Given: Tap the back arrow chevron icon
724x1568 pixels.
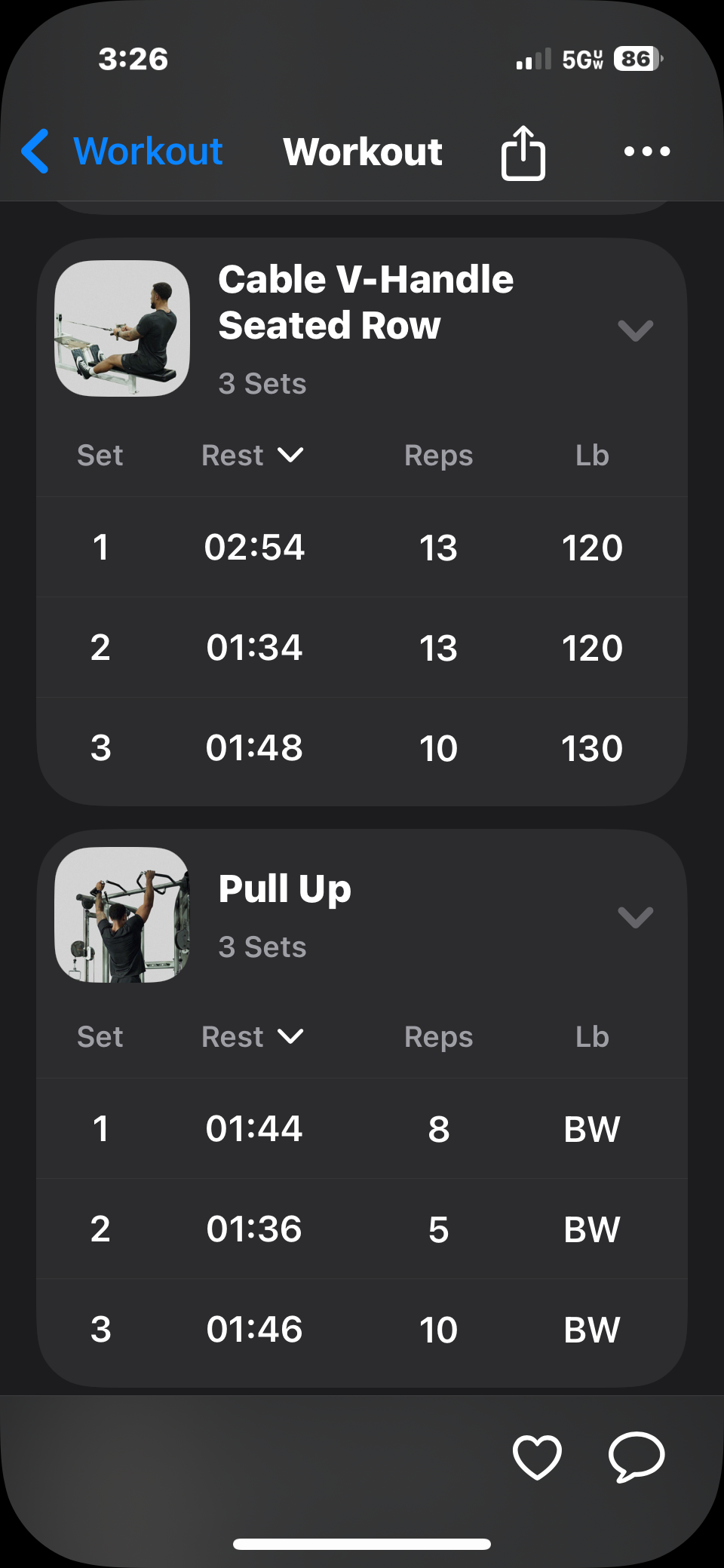Looking at the screenshot, I should [36, 151].
